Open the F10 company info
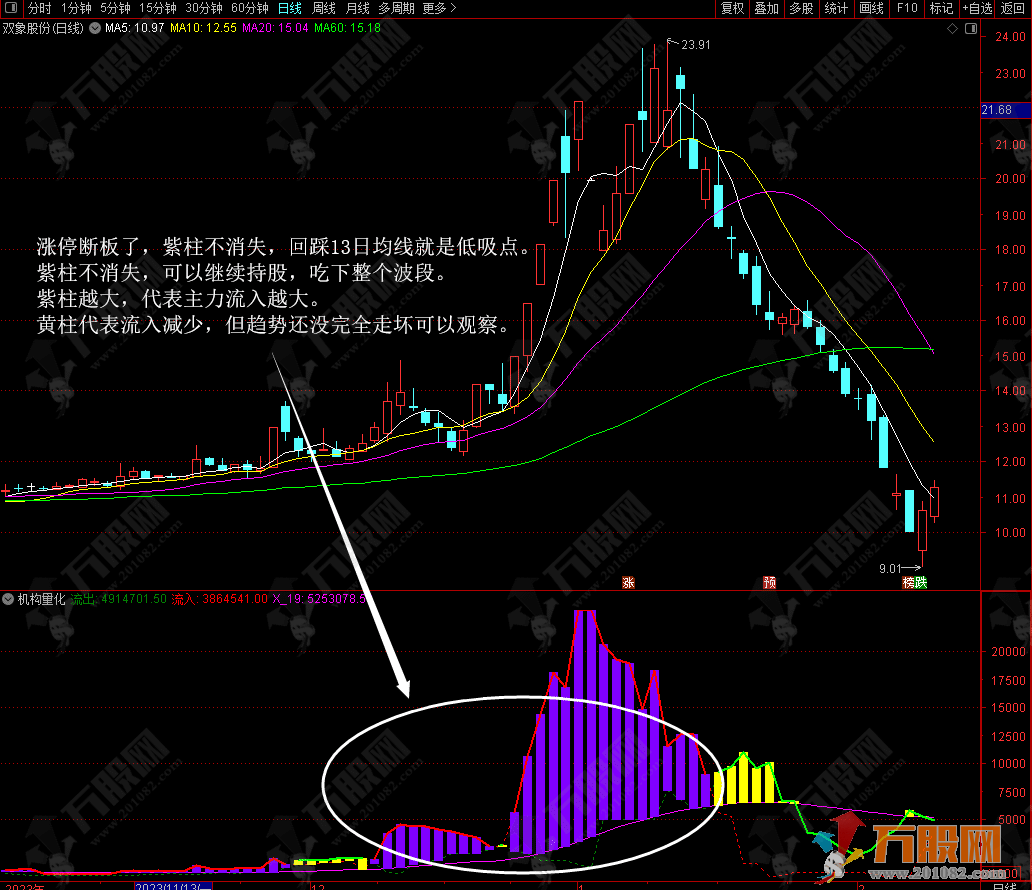 click(907, 8)
